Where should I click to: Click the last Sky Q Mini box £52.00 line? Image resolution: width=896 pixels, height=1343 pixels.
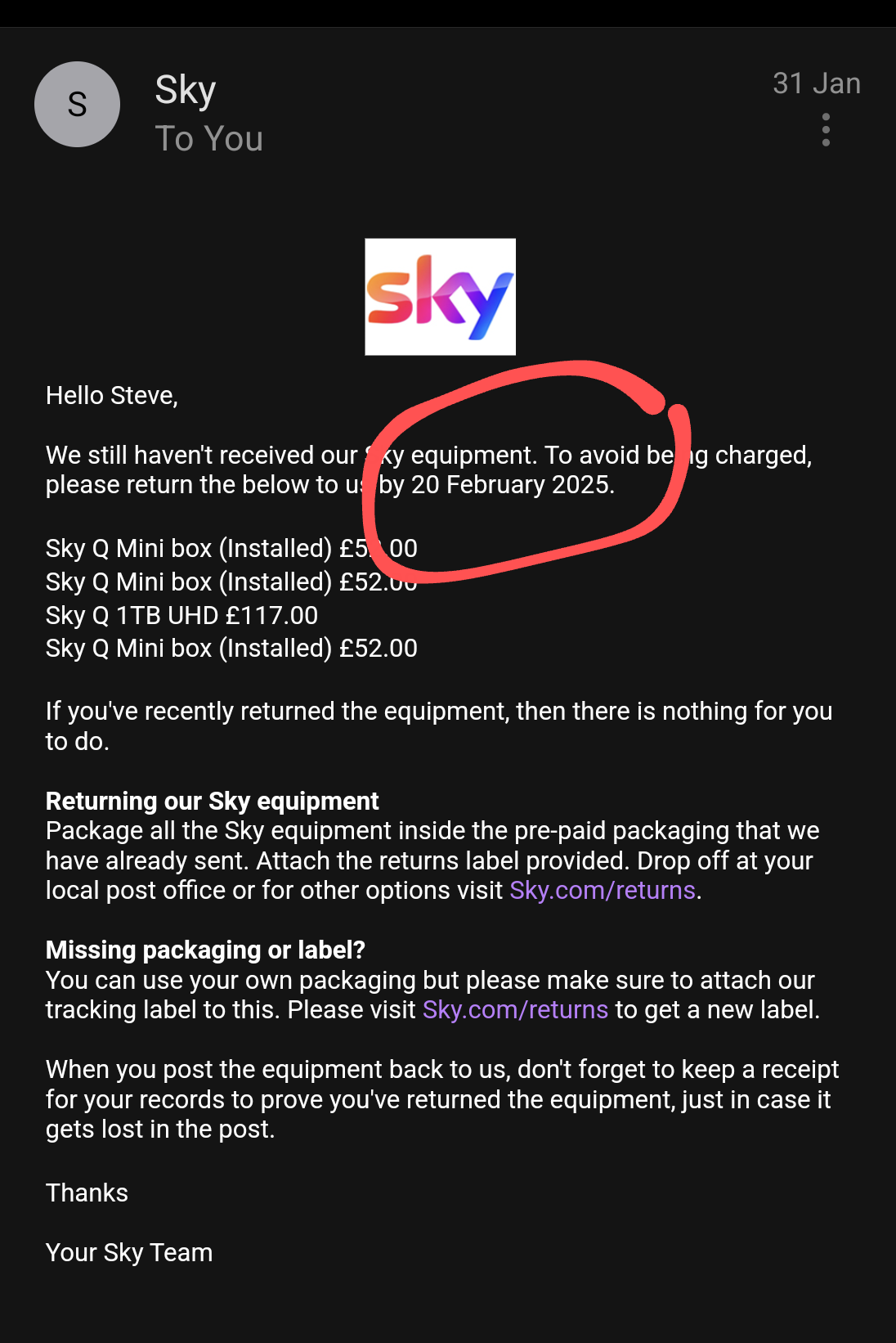[x=231, y=649]
